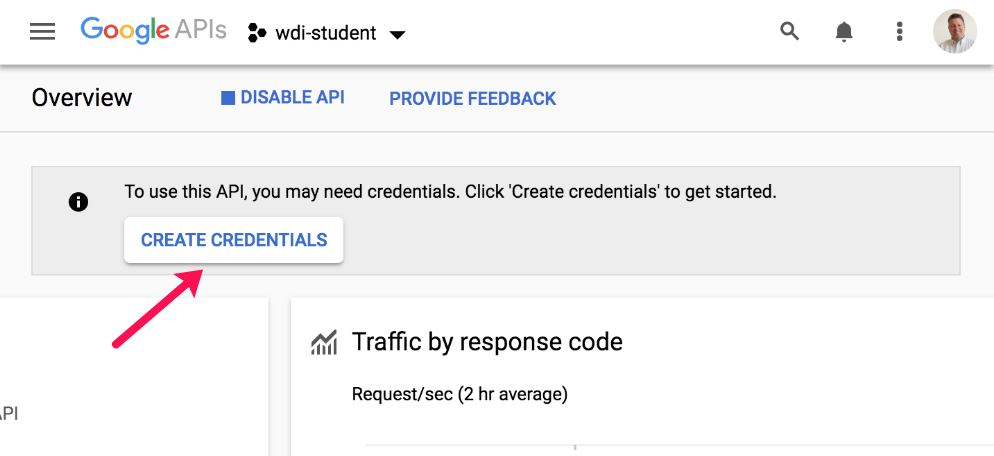The height and width of the screenshot is (456, 994).
Task: Click the project dots icon beside wdi-student
Action: point(257,33)
